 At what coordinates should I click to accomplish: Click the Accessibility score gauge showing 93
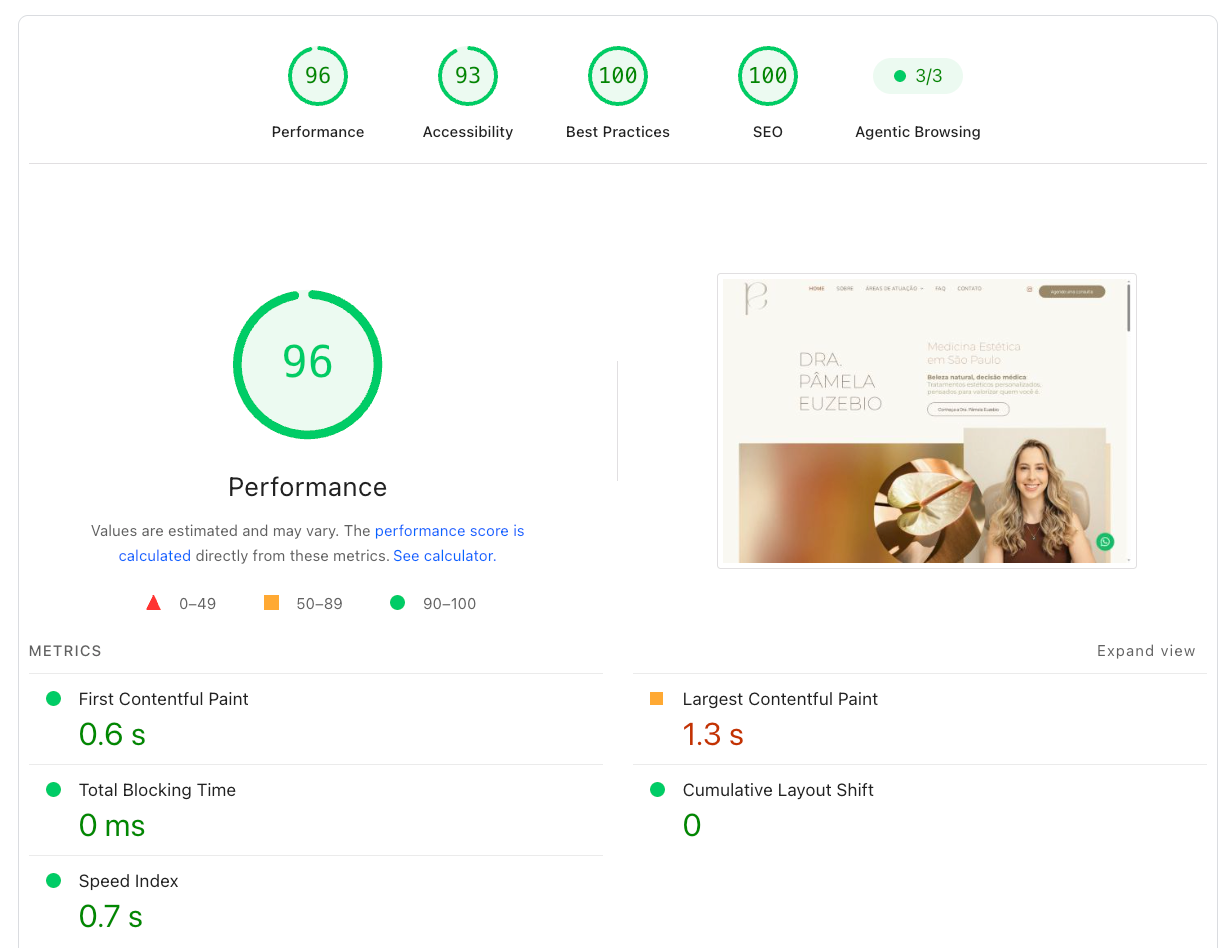[468, 76]
